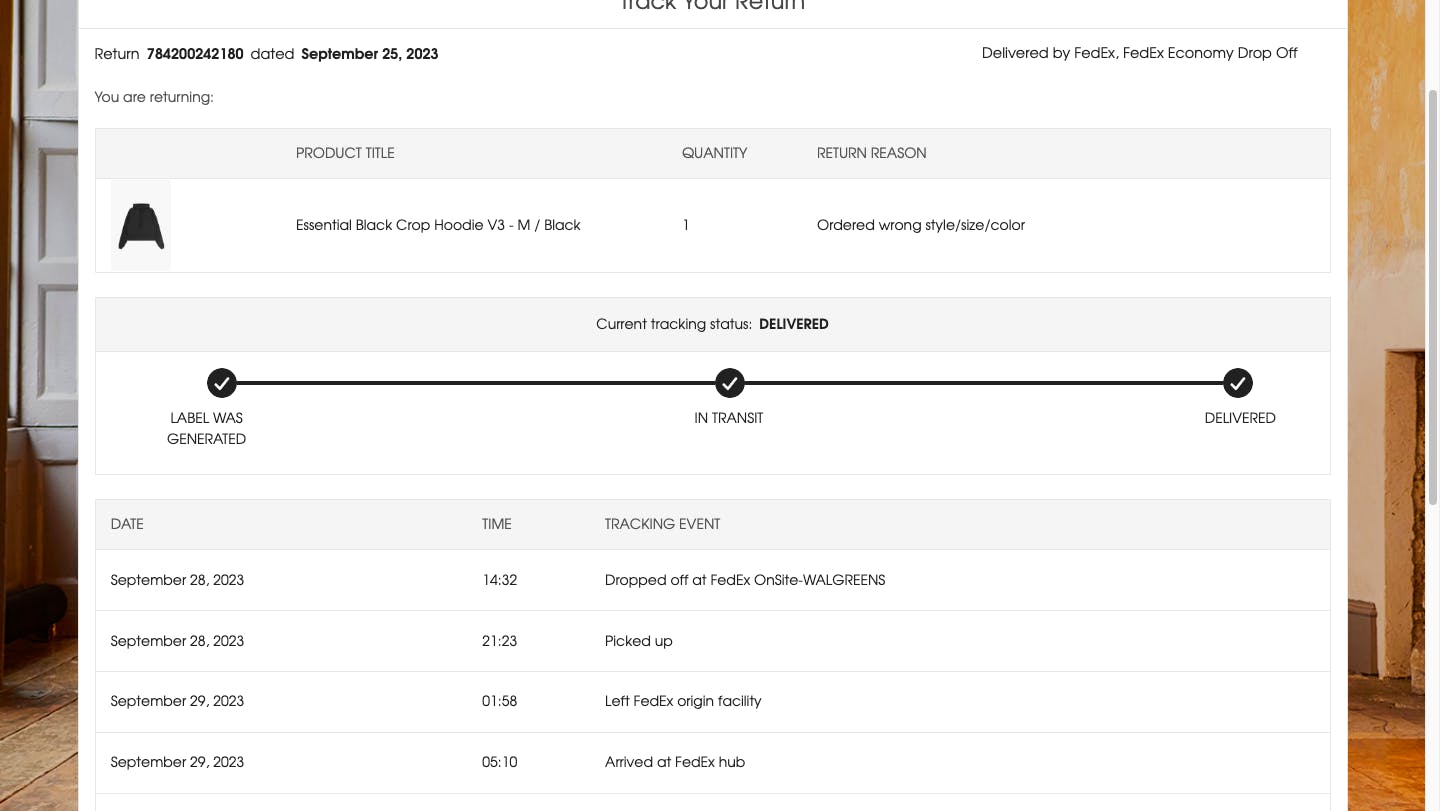1440x811 pixels.
Task: Select the Dropped off at FedEx OnSite-WALGREENS event
Action: click(x=745, y=580)
